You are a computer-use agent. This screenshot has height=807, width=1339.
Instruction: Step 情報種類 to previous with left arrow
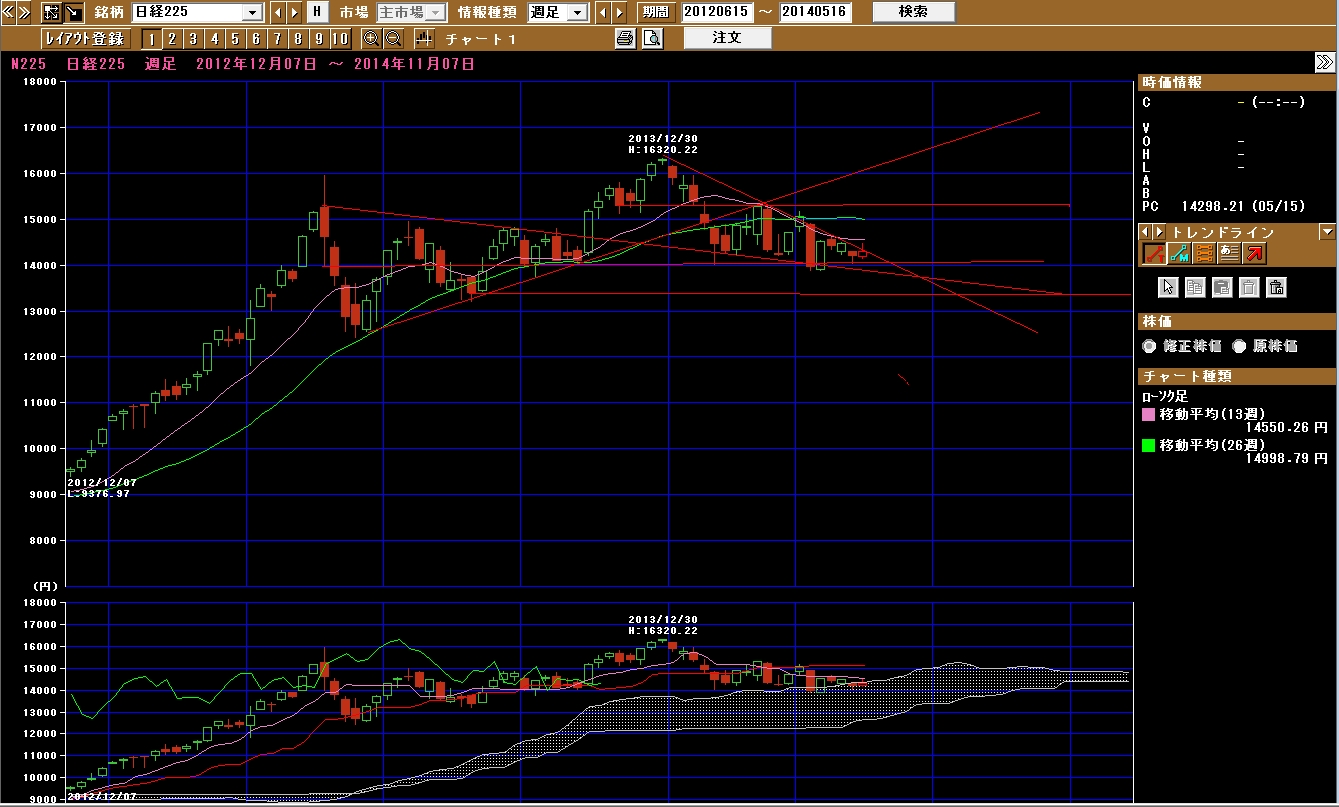pyautogui.click(x=603, y=12)
